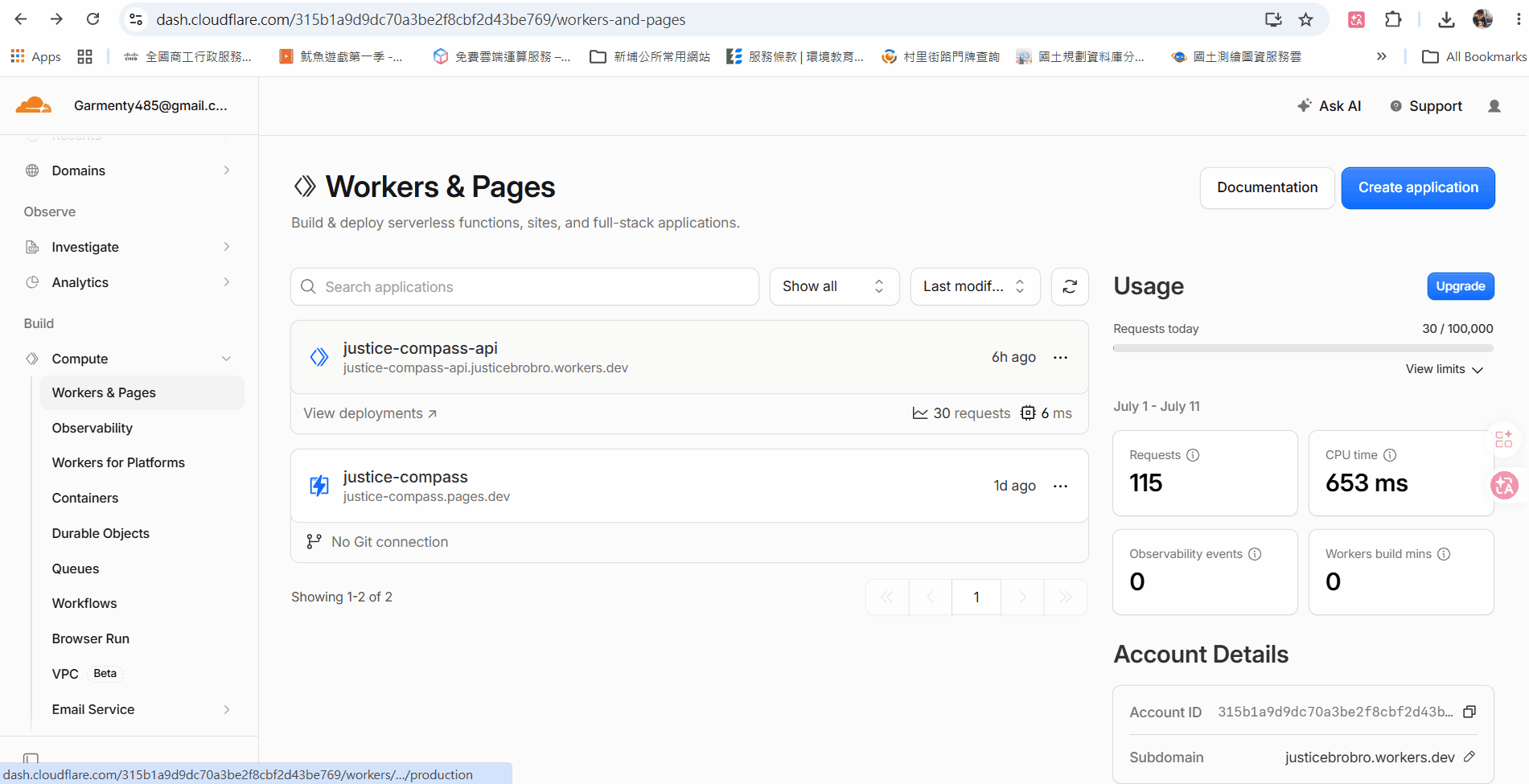Open the Documentation button

pyautogui.click(x=1267, y=188)
